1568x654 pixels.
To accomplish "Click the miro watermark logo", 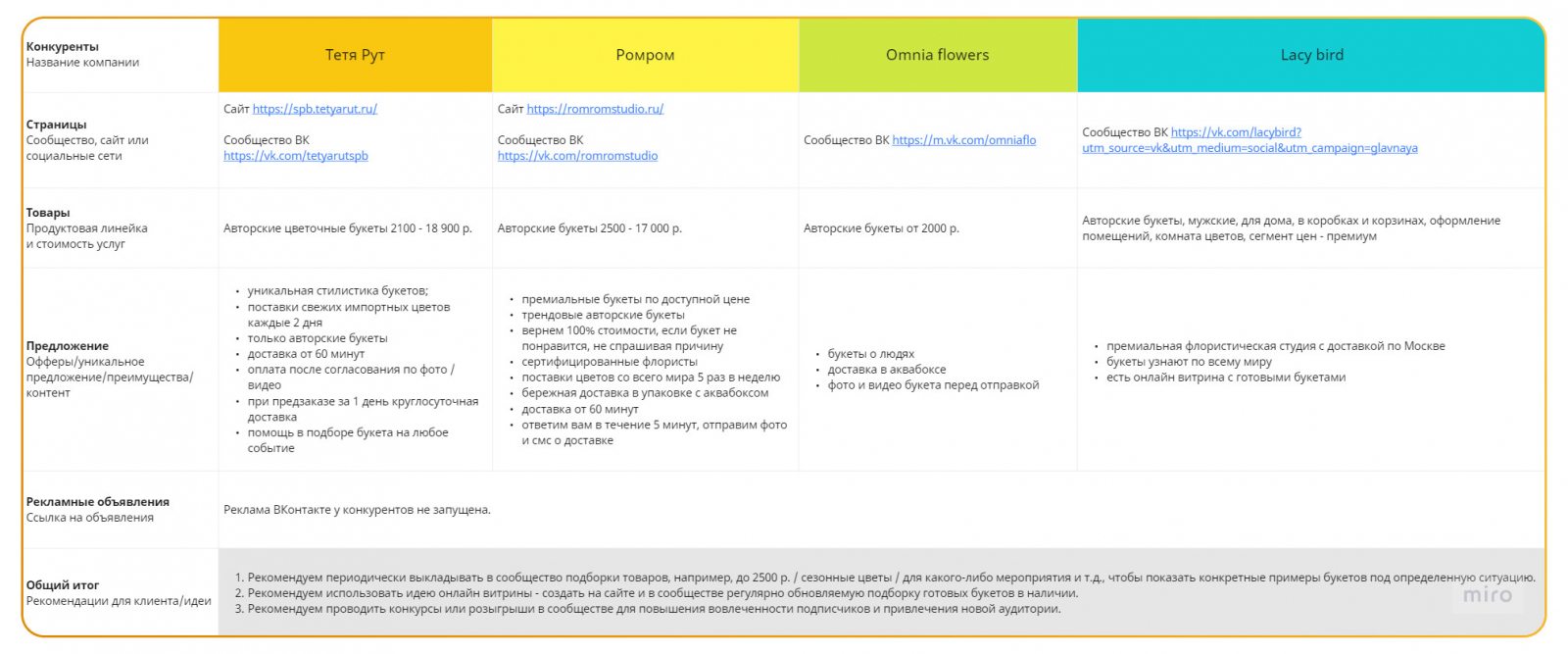I will pyautogui.click(x=1488, y=595).
